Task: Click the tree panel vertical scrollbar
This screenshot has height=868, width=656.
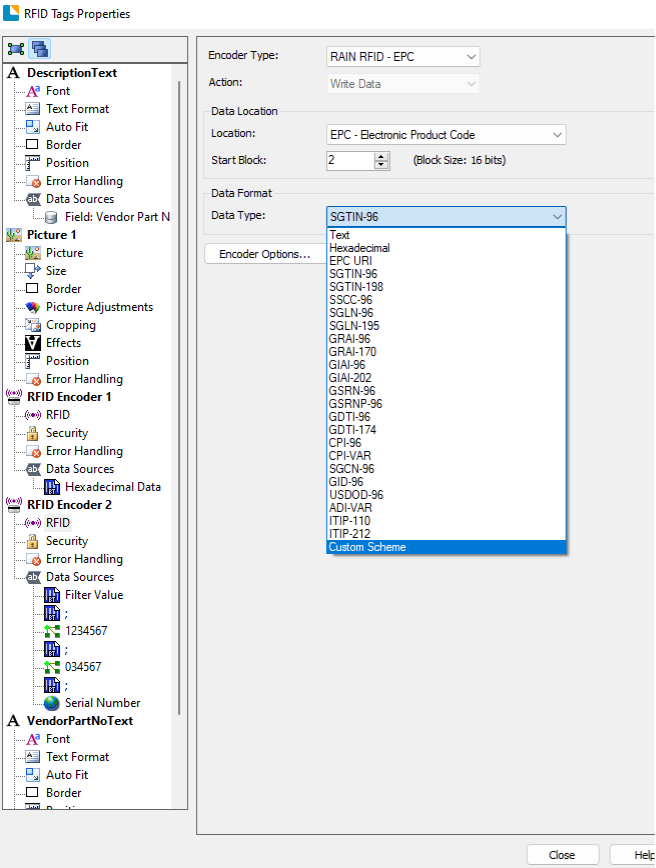Action: point(179,397)
